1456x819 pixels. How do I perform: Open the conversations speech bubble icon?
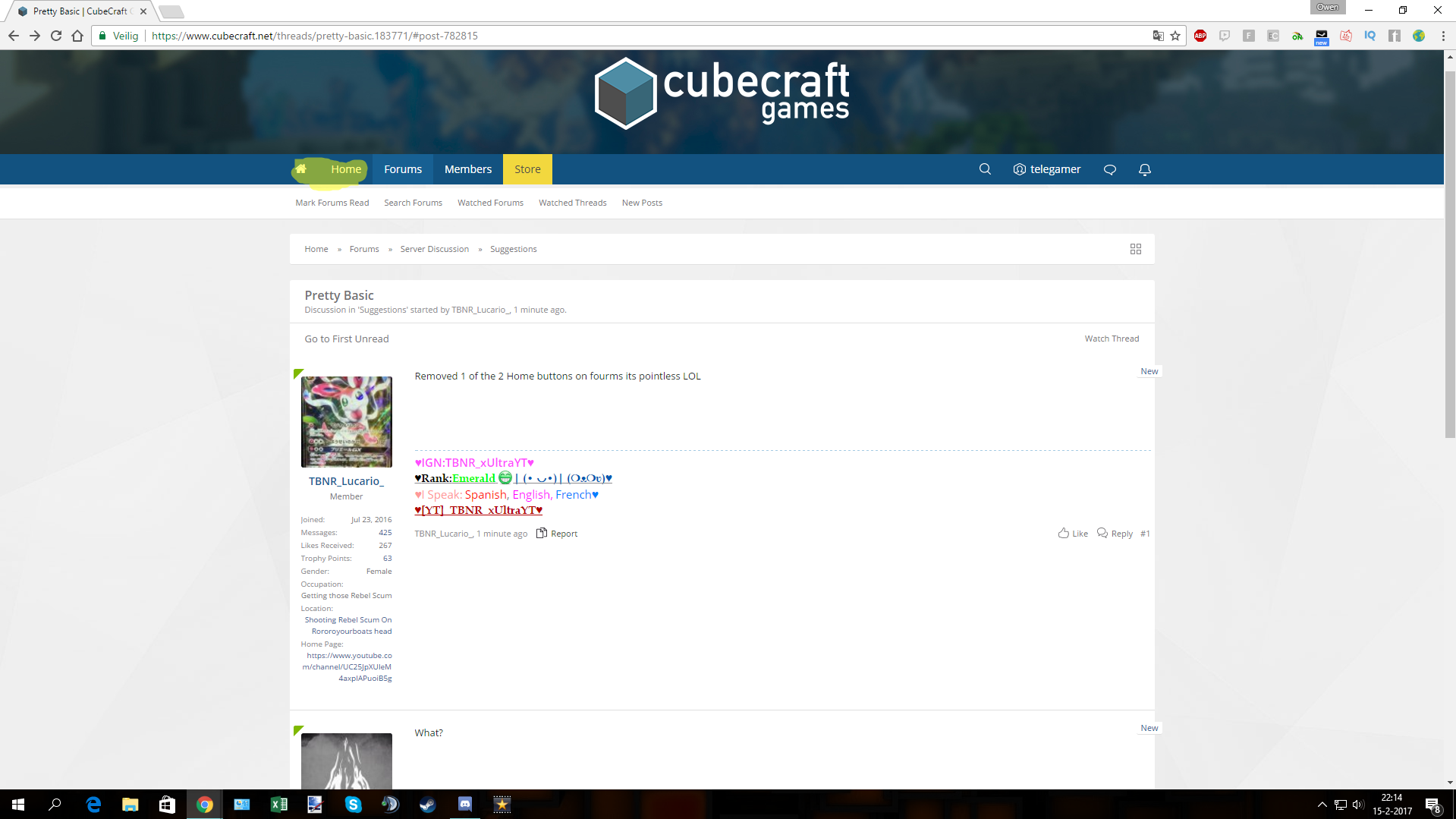pos(1109,169)
